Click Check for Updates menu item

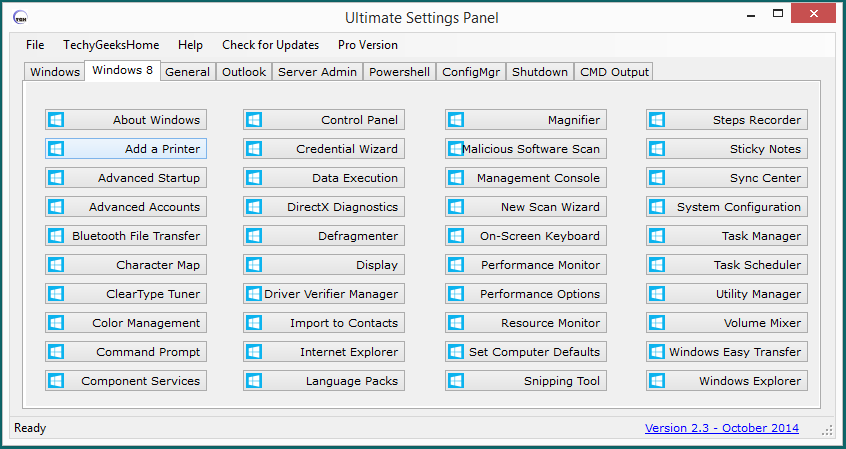pyautogui.click(x=270, y=45)
